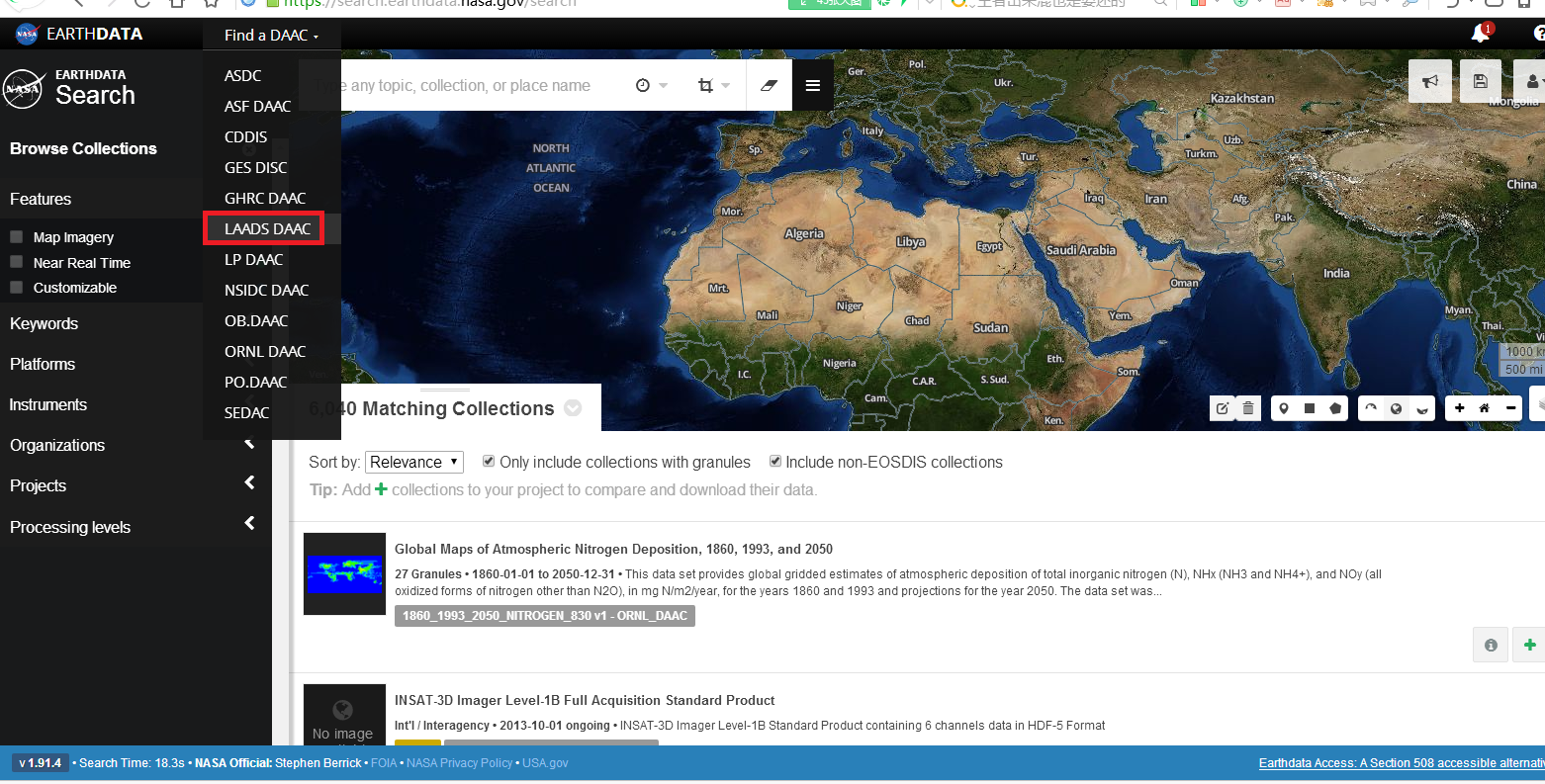Open INSAT-3D Imager Level-1B collection
Viewport: 1545px width, 784px height.
pyautogui.click(x=585, y=700)
